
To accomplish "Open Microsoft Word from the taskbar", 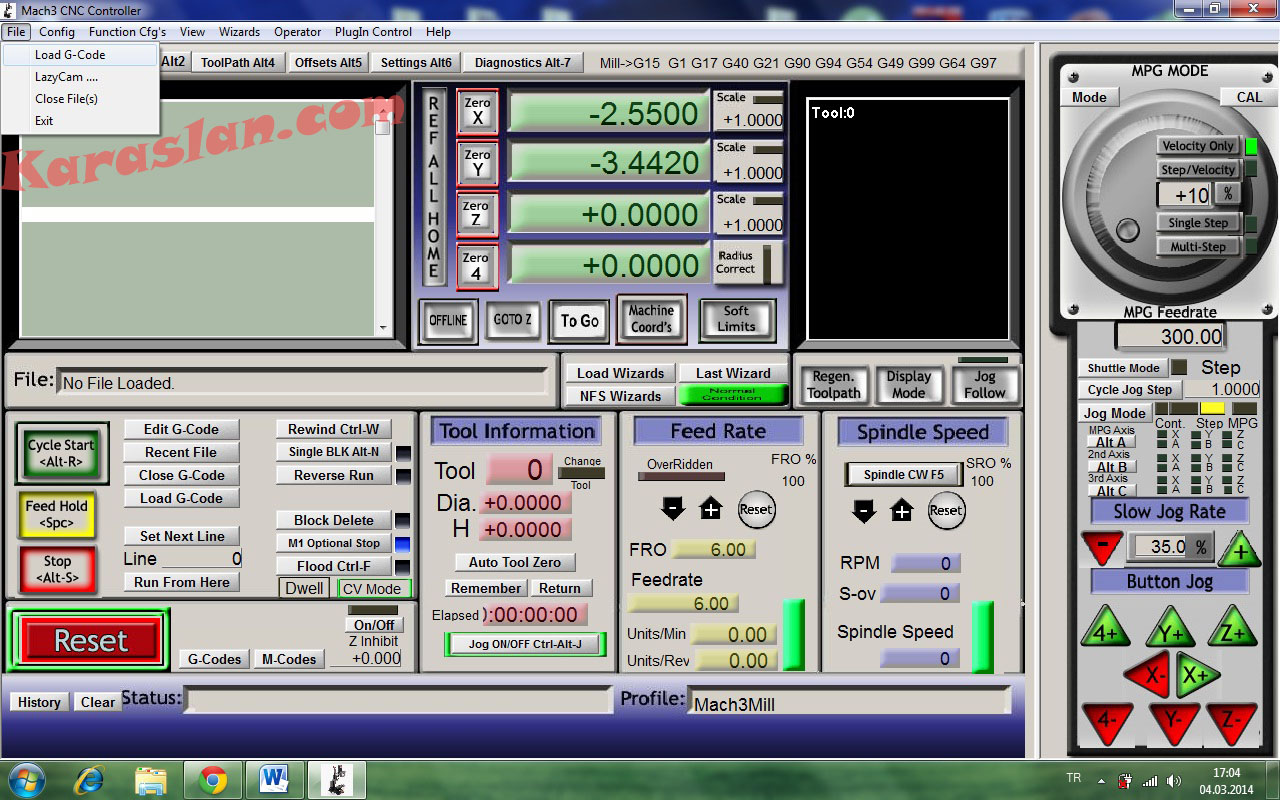I will (273, 779).
